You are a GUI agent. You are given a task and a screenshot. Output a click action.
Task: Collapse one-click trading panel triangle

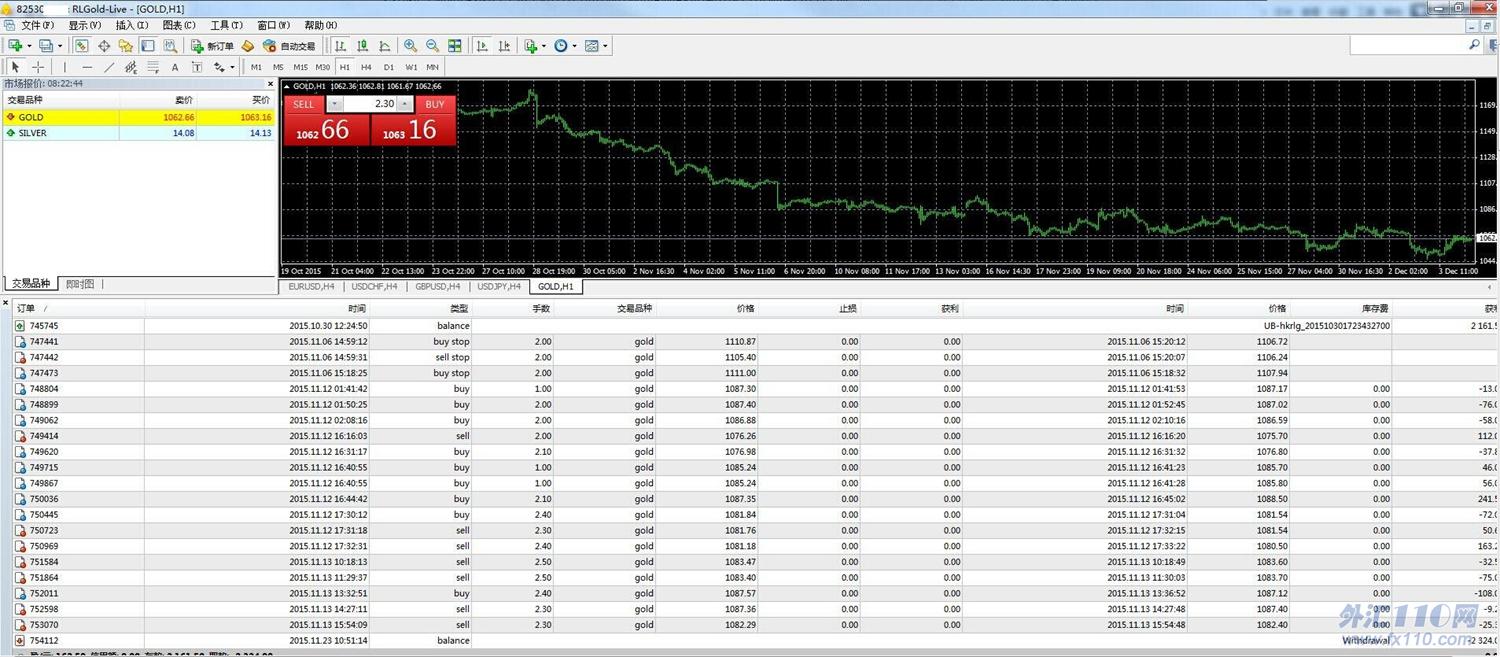[x=287, y=87]
